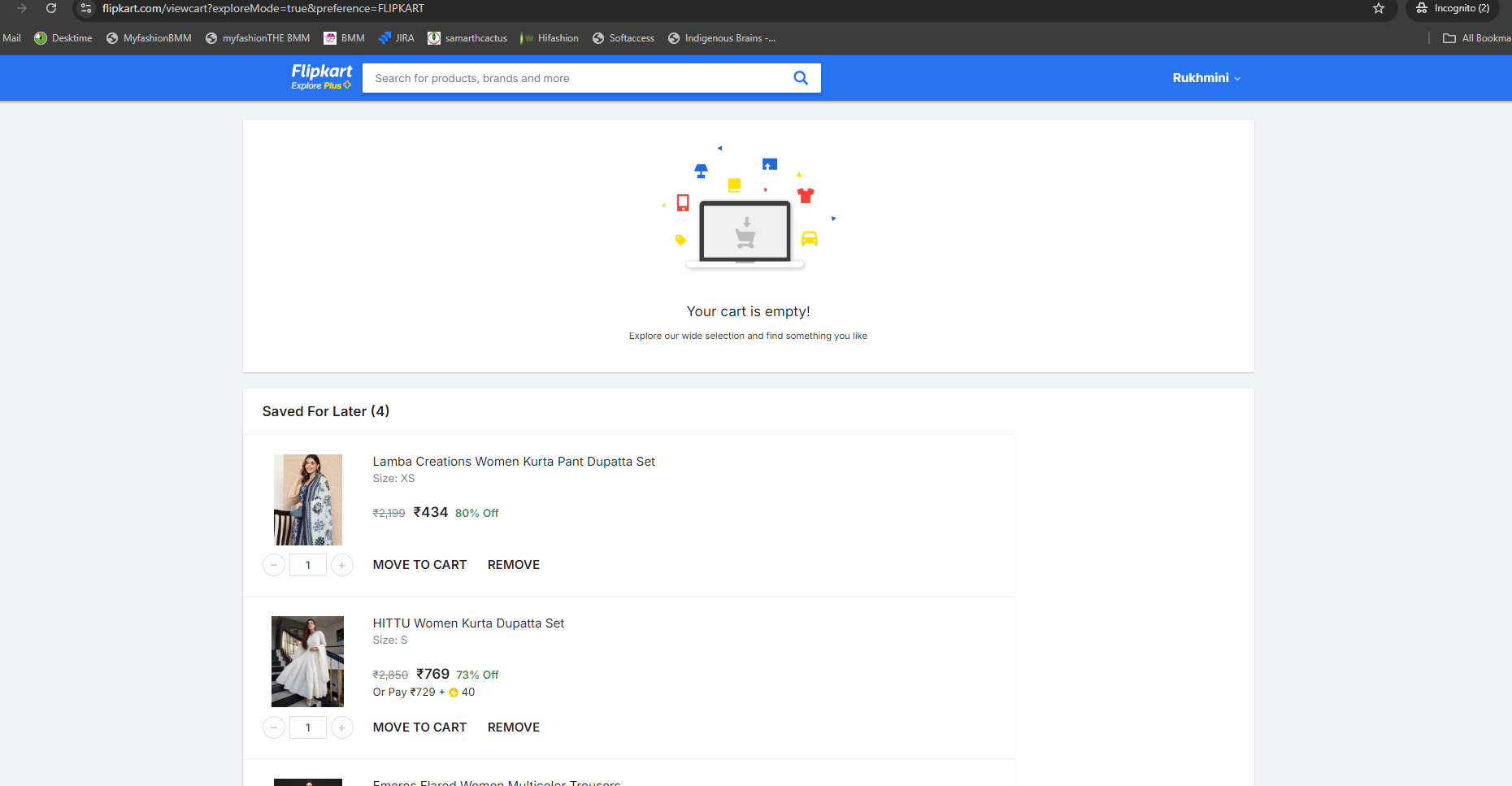
Task: Click the ₹434 price text
Action: [431, 512]
